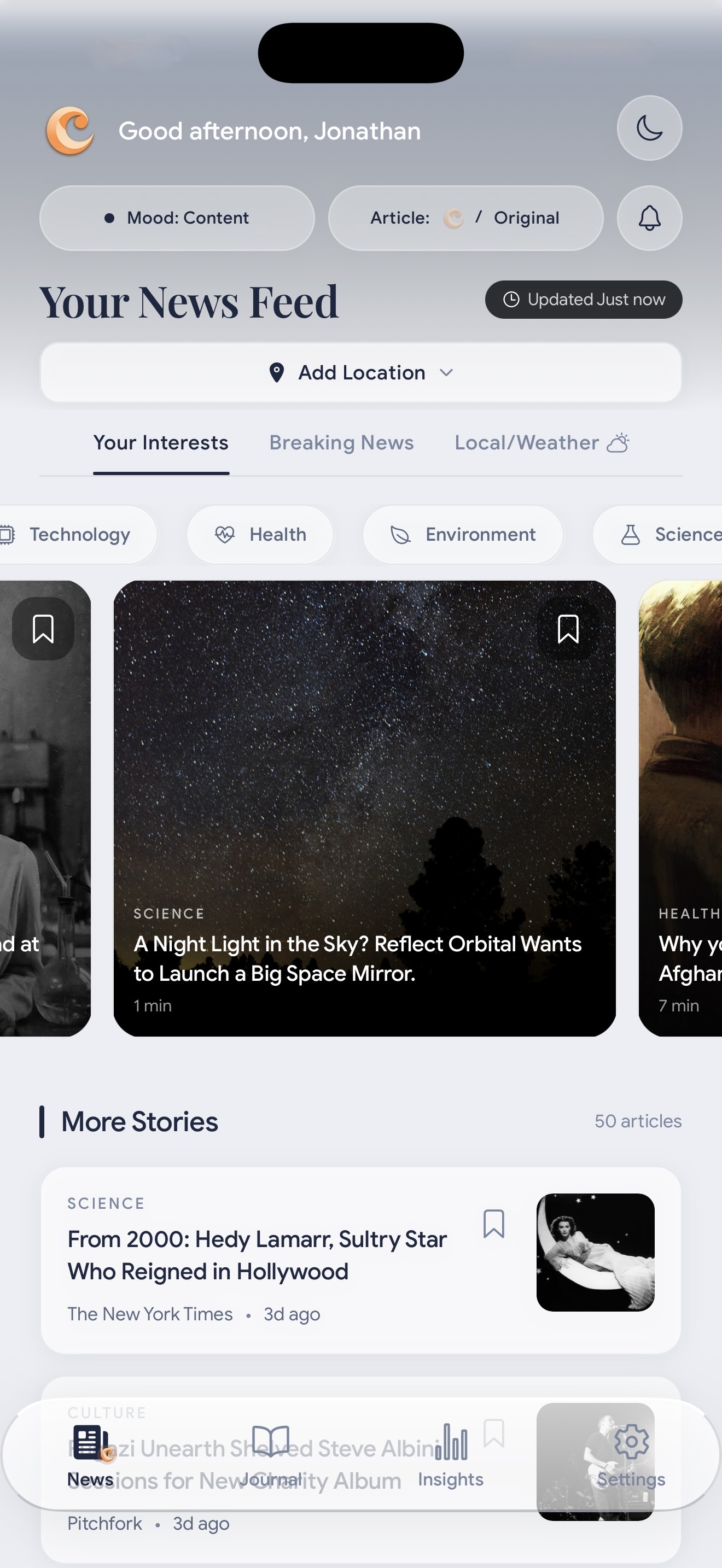722x1568 pixels.
Task: Bookmark the space mirror article
Action: click(567, 628)
